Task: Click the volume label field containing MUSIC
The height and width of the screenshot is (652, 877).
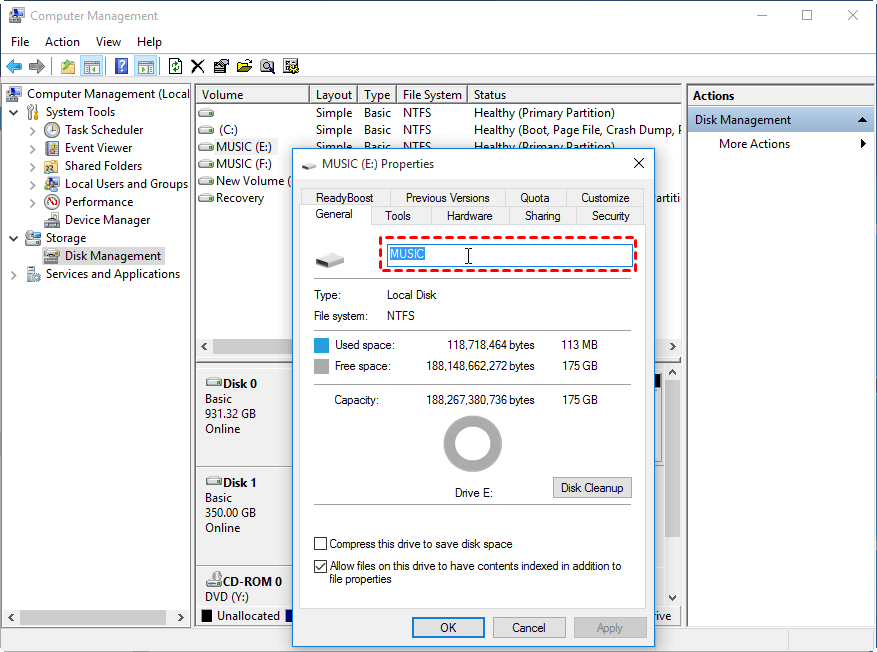Action: [x=510, y=255]
